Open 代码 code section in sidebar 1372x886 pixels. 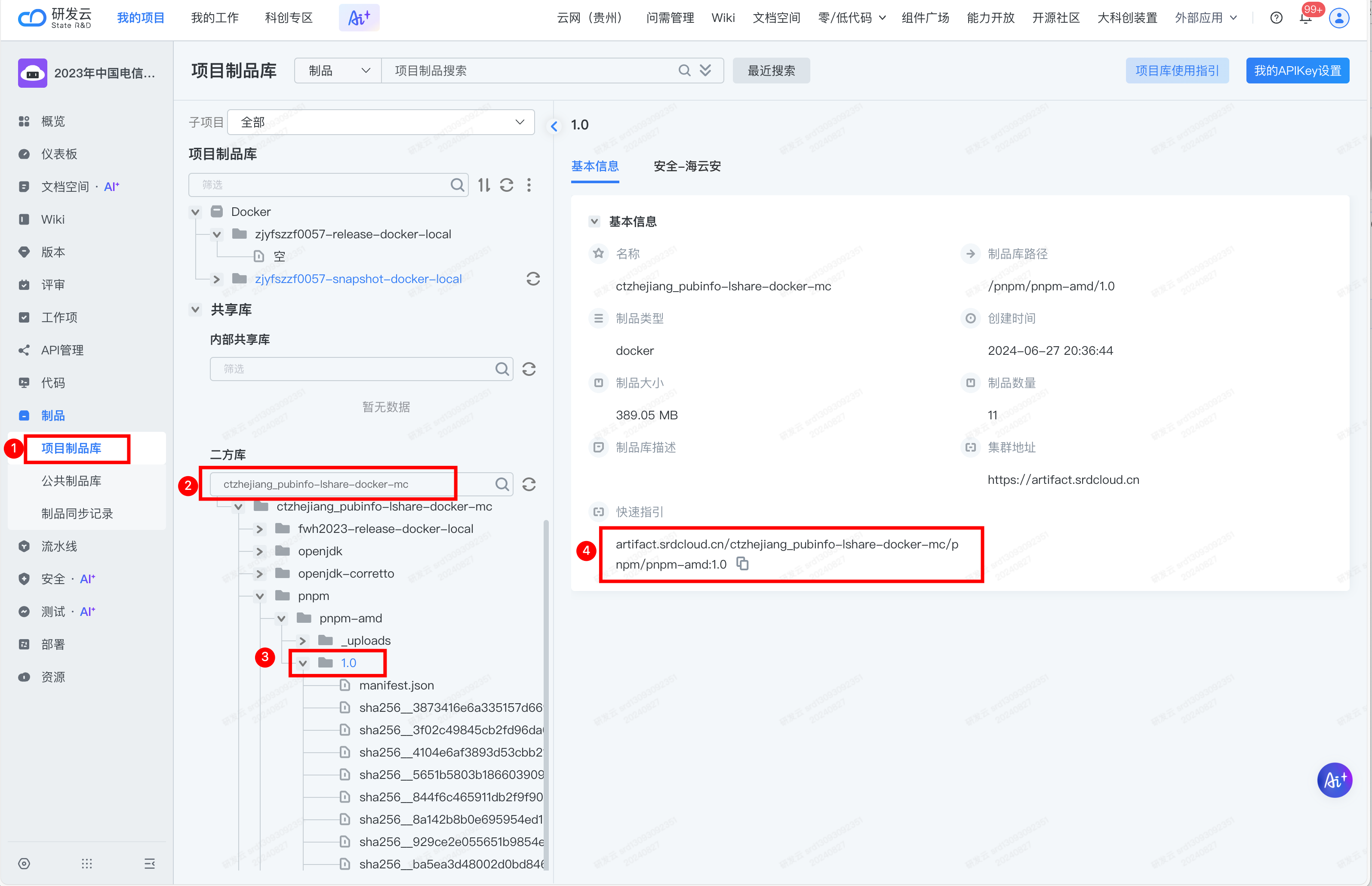pos(53,383)
